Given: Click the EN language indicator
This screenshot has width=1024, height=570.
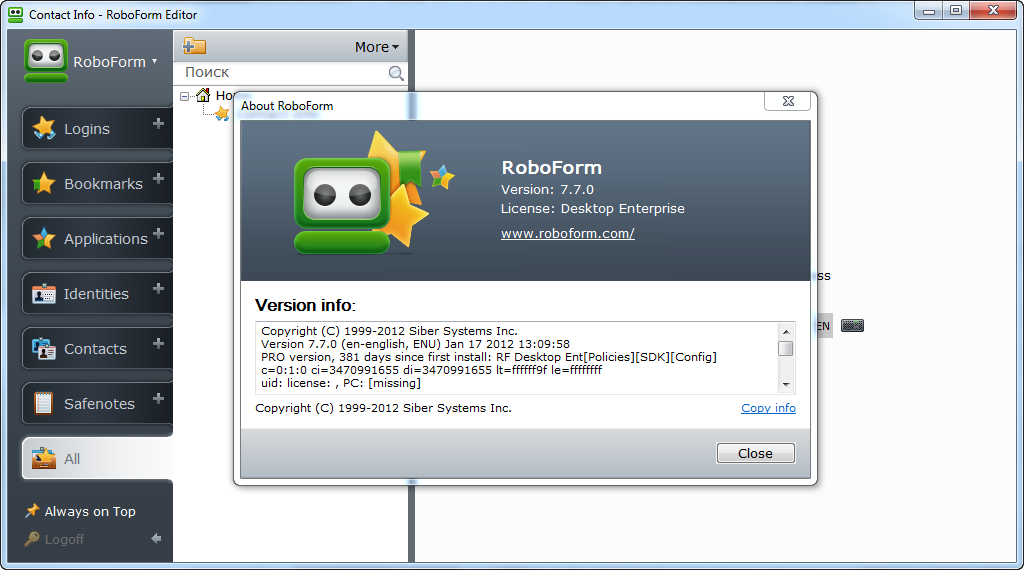Looking at the screenshot, I should [824, 326].
